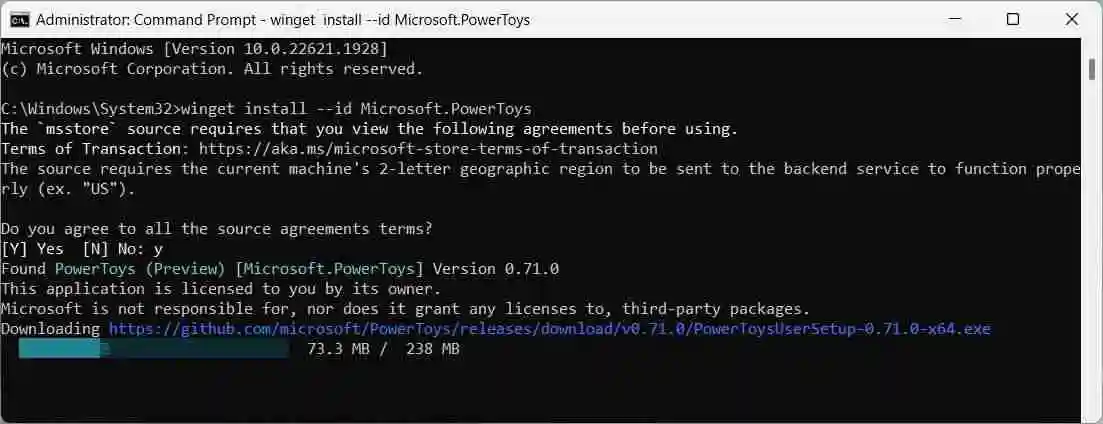Viewport: 1103px width, 424px height.
Task: Click the vertical scrollbar thumb
Action: pyautogui.click(x=1092, y=69)
